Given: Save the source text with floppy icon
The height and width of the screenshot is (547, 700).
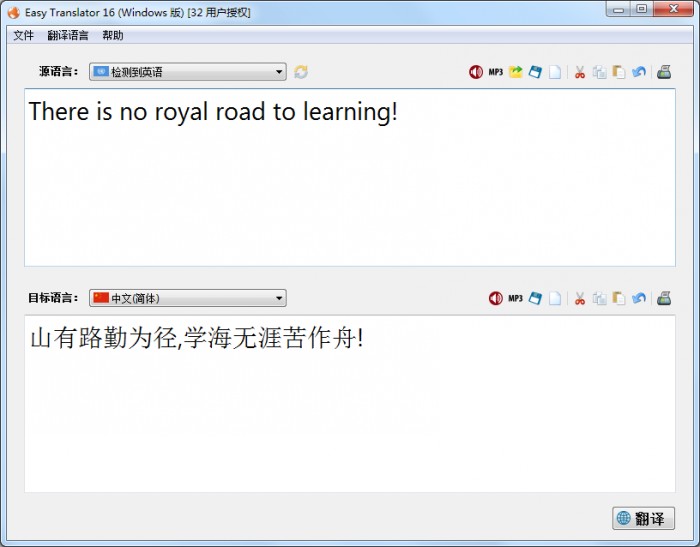Looking at the screenshot, I should [535, 72].
